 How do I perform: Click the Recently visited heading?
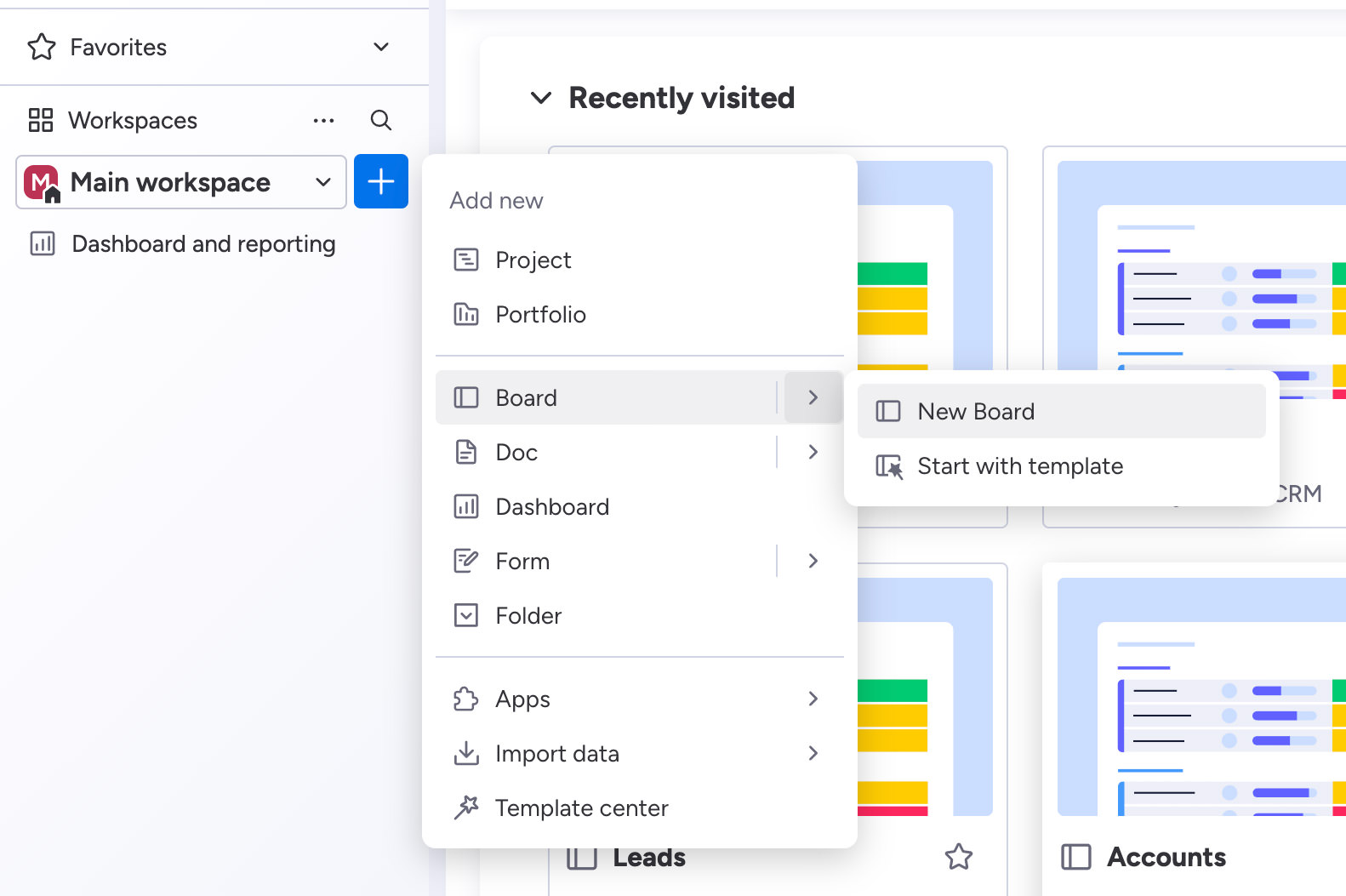682,98
